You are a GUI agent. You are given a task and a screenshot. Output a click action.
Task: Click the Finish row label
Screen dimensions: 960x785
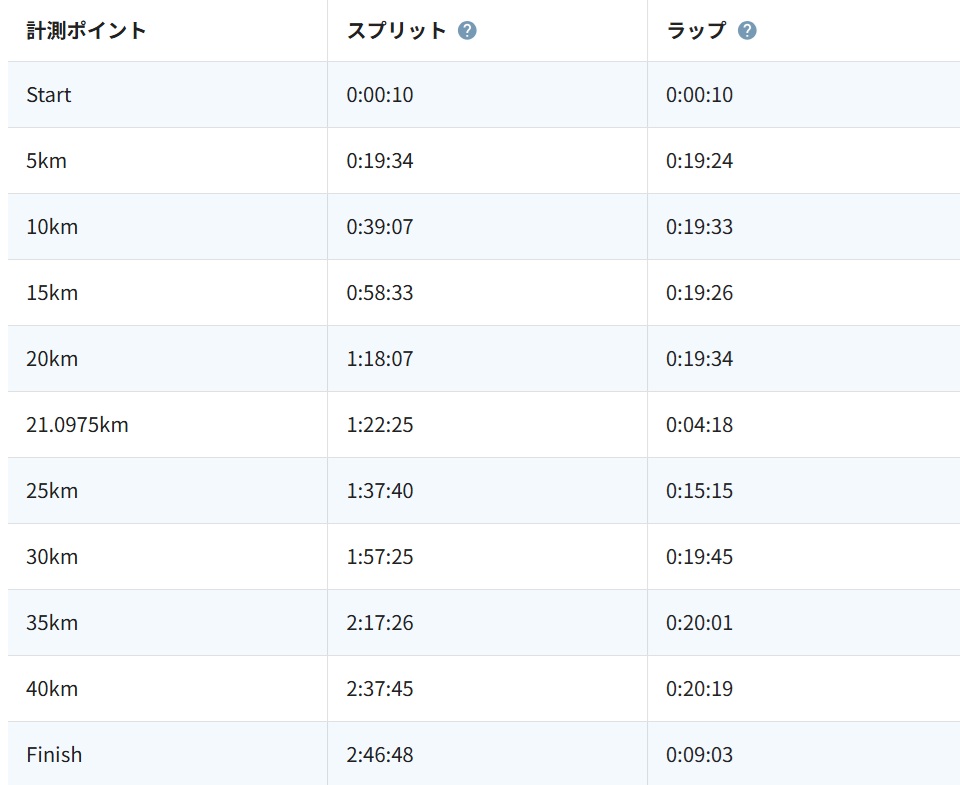point(54,755)
